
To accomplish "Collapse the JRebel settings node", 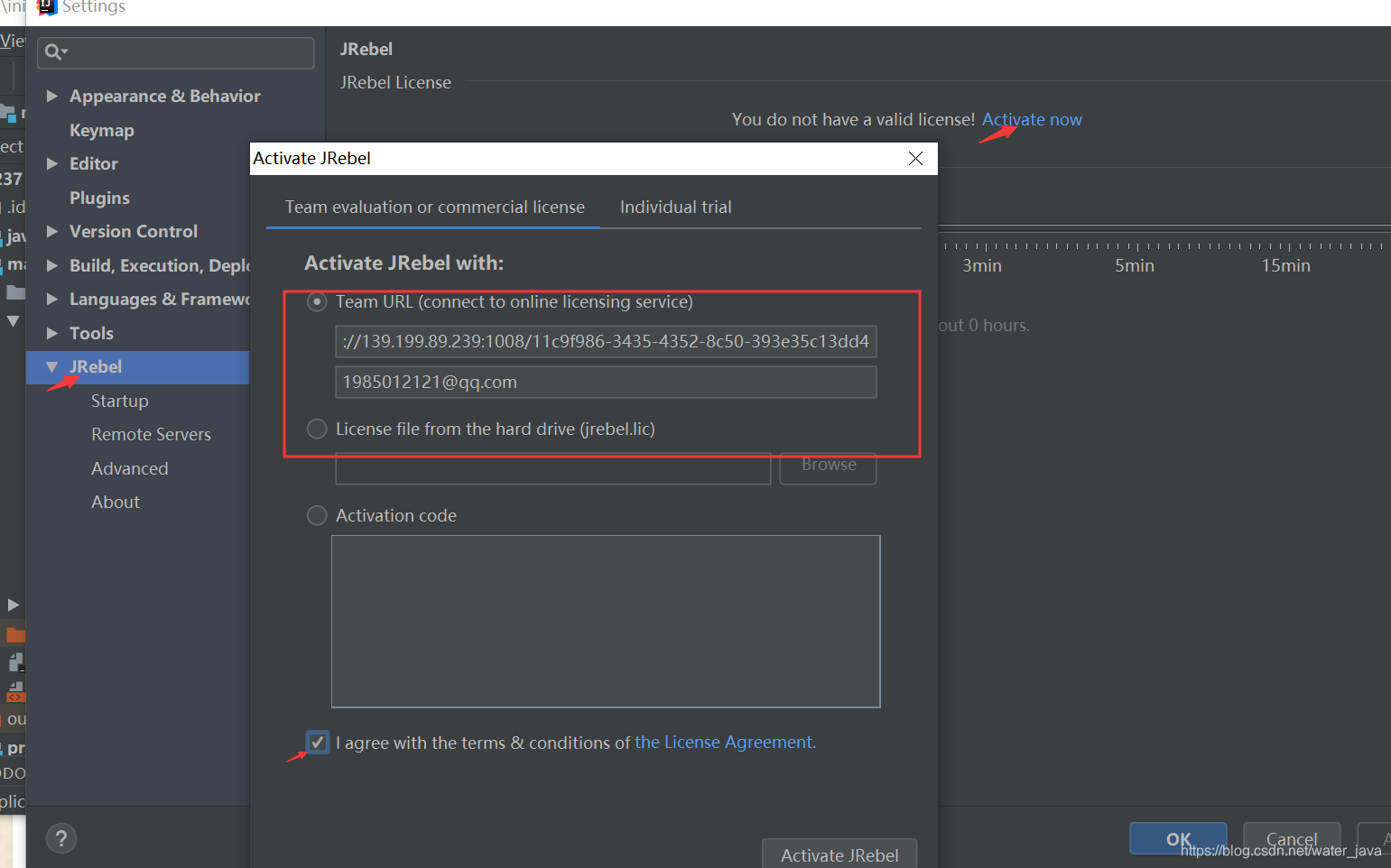I will tap(52, 366).
